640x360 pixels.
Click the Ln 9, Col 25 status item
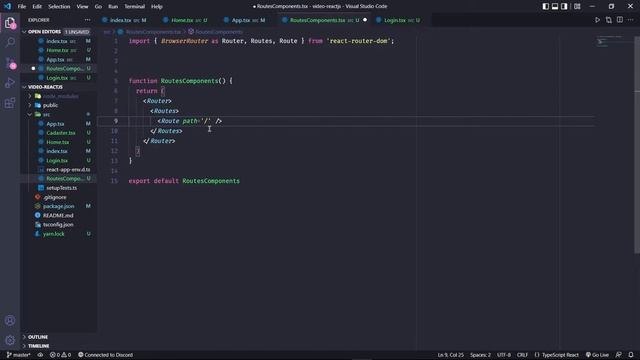451,355
